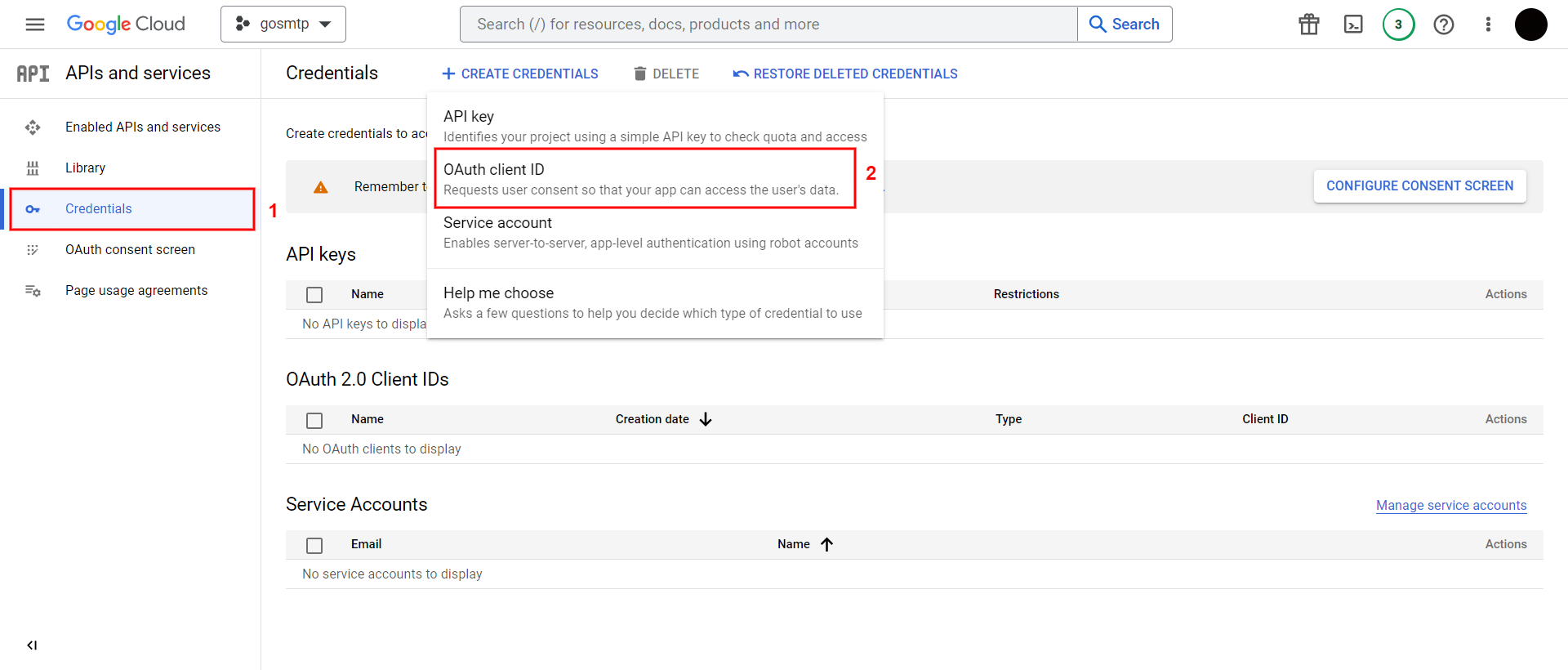Click the Enabled APIs diamond icon

(x=33, y=127)
